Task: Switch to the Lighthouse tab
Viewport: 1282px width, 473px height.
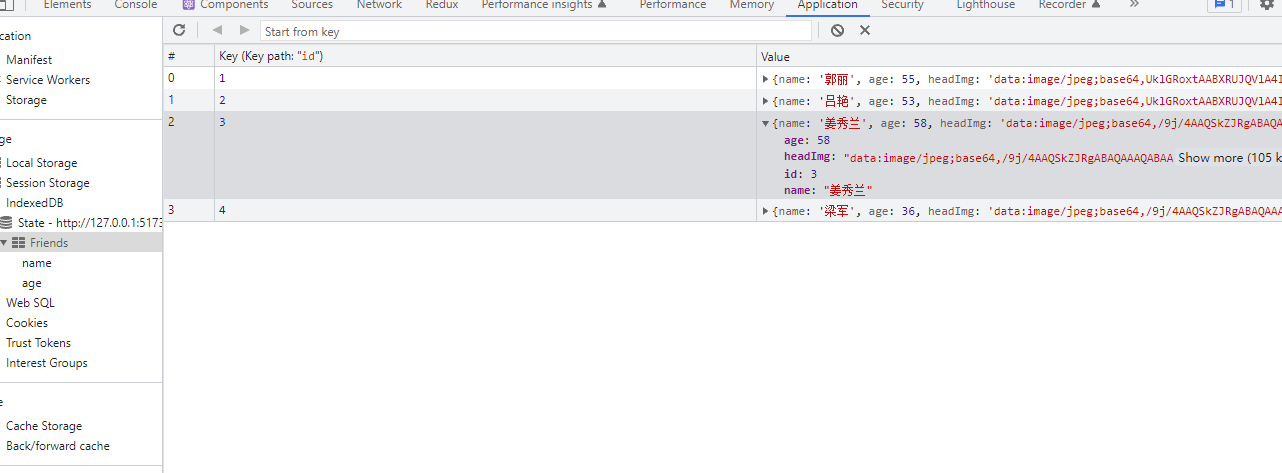Action: point(985,5)
